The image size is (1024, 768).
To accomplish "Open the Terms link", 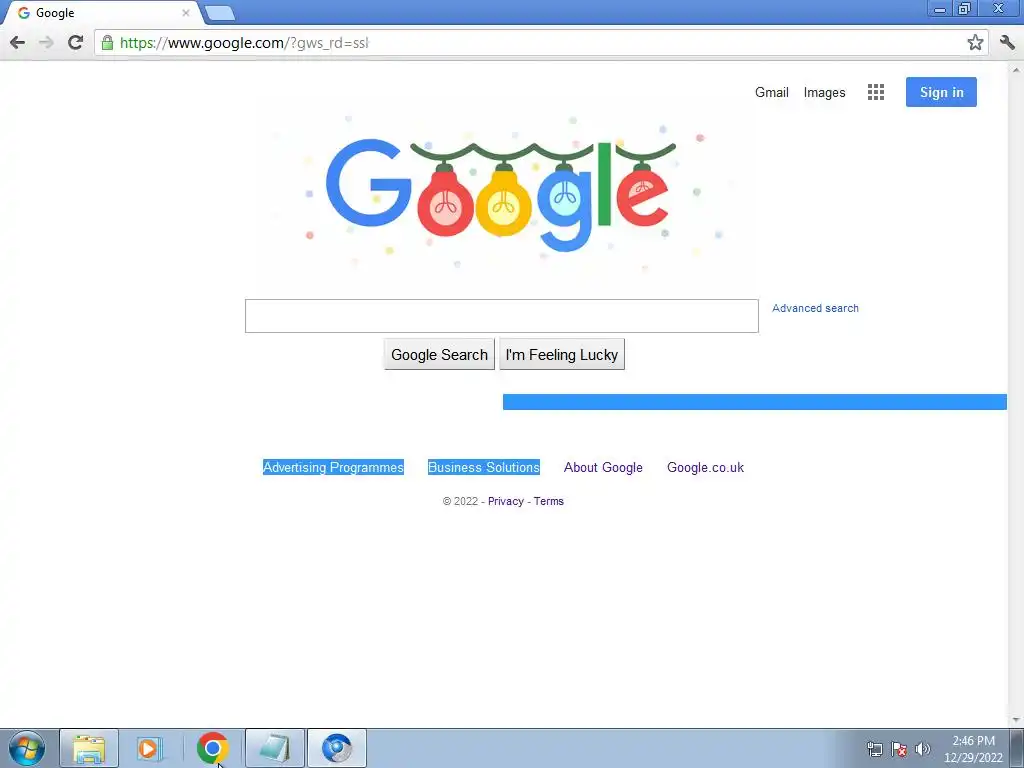I will click(x=549, y=502).
